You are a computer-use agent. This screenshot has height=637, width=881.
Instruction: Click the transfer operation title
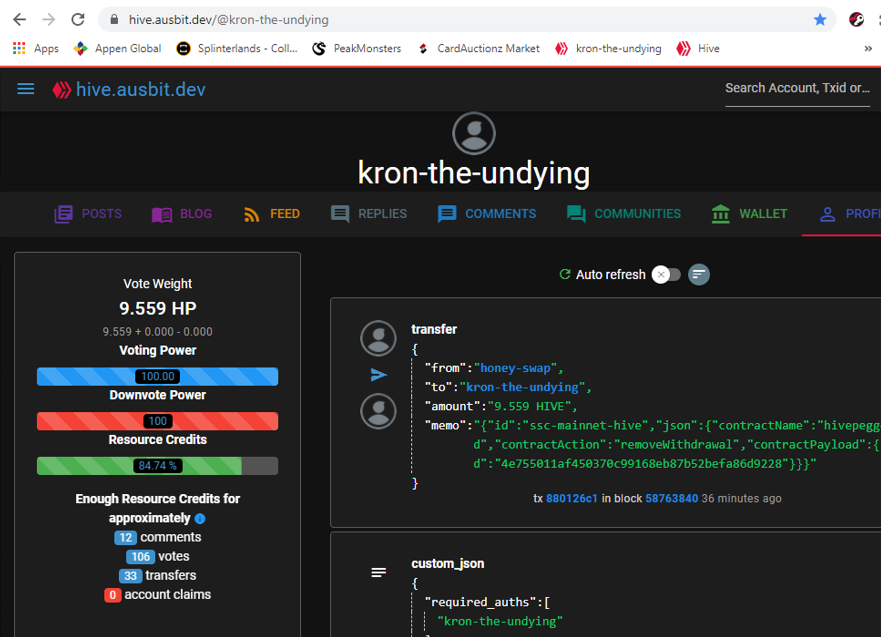434,329
